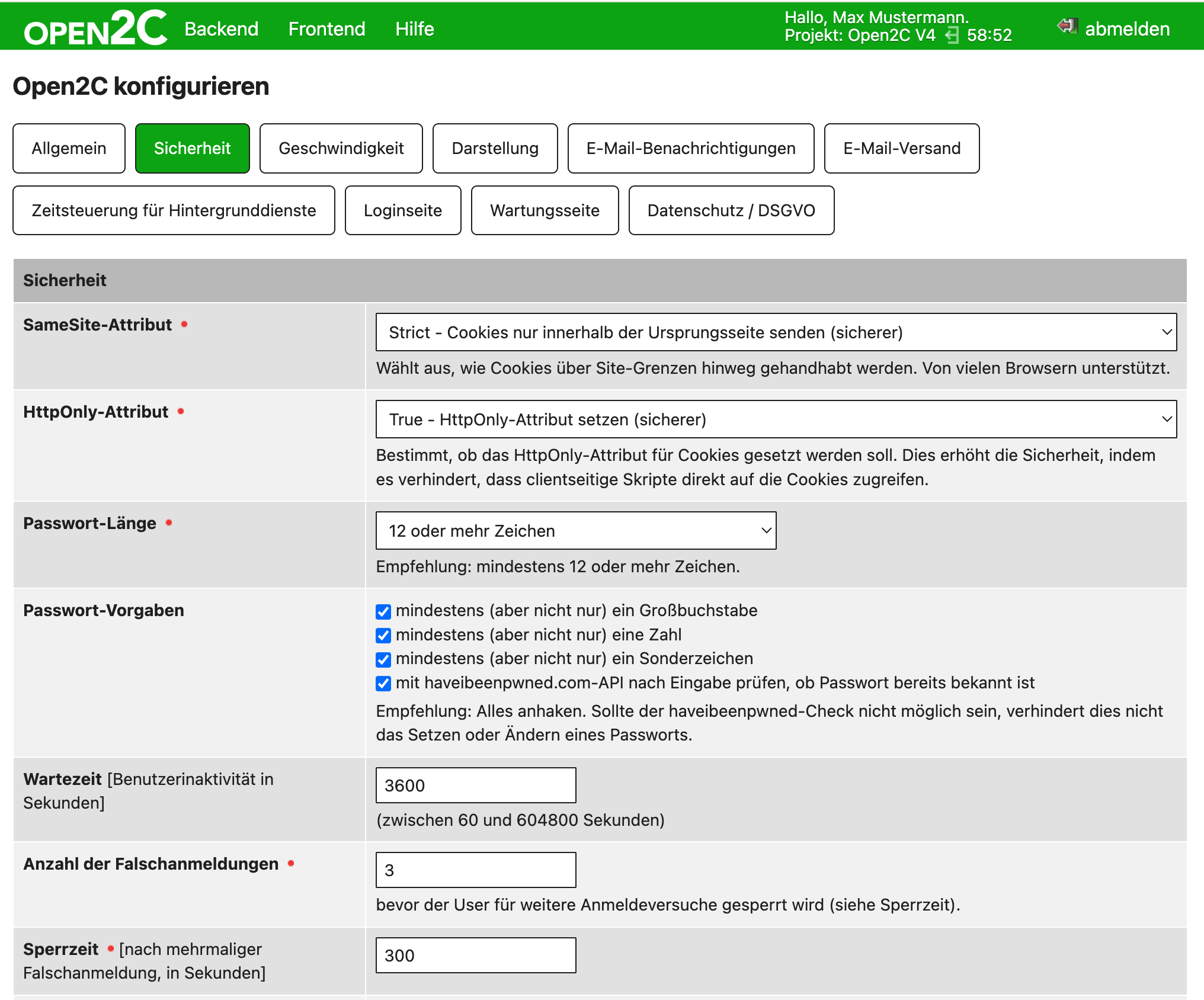
Task: Toggle the Sonderzeichen password checkbox
Action: point(383,659)
